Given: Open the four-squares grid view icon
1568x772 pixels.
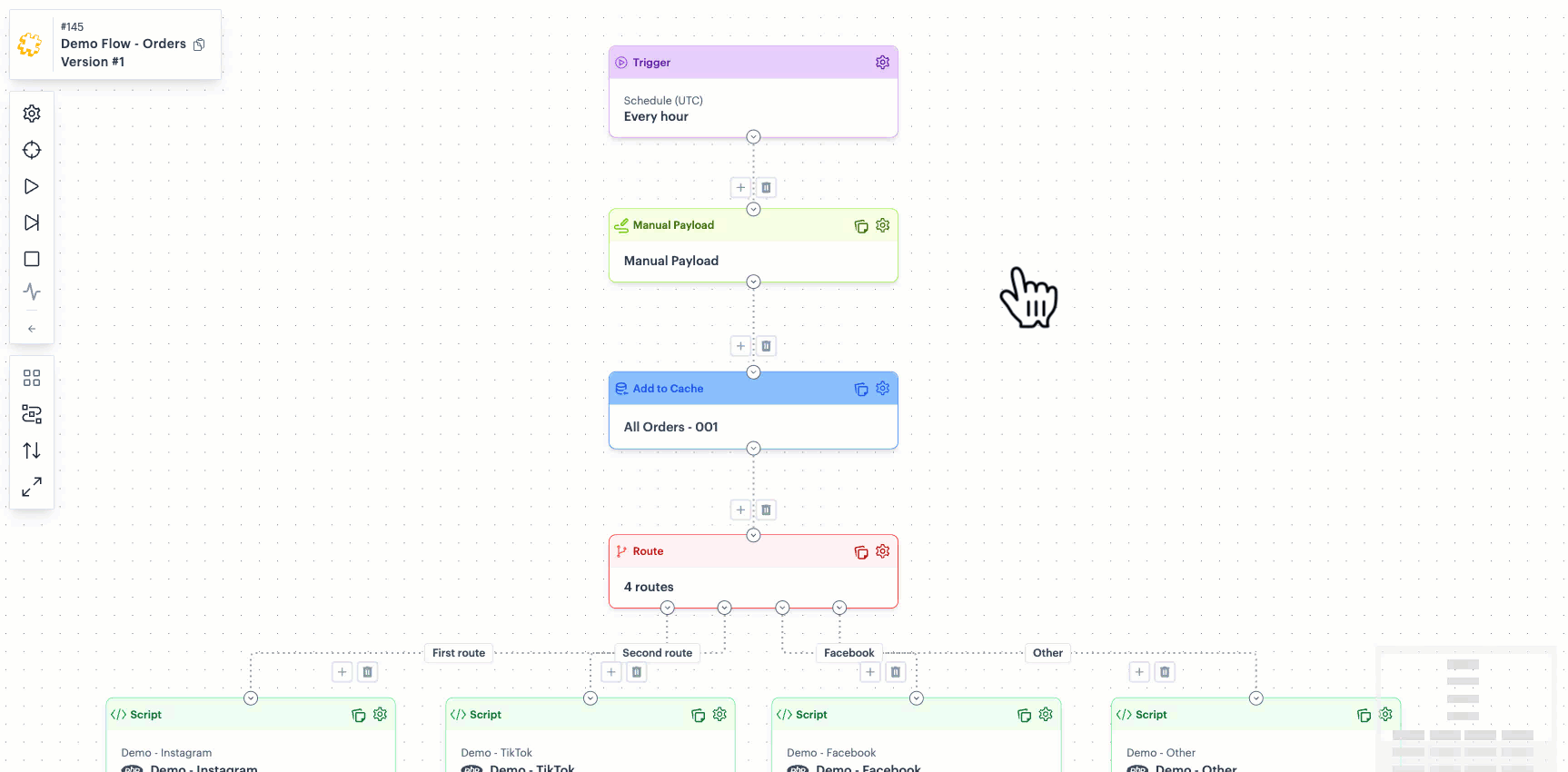Looking at the screenshot, I should pos(32,378).
